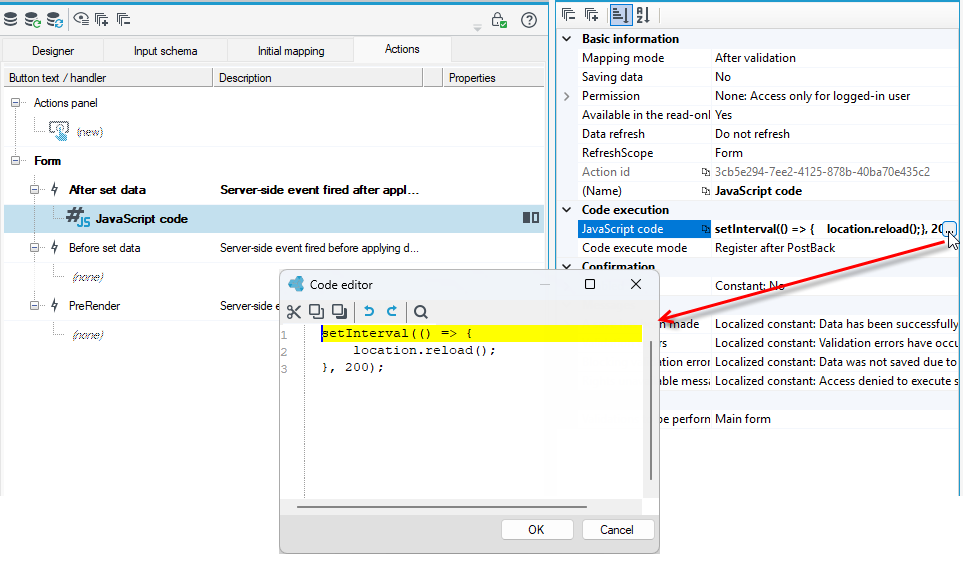
Task: Click the vertical scrollbar in Code editor
Action: (650, 410)
